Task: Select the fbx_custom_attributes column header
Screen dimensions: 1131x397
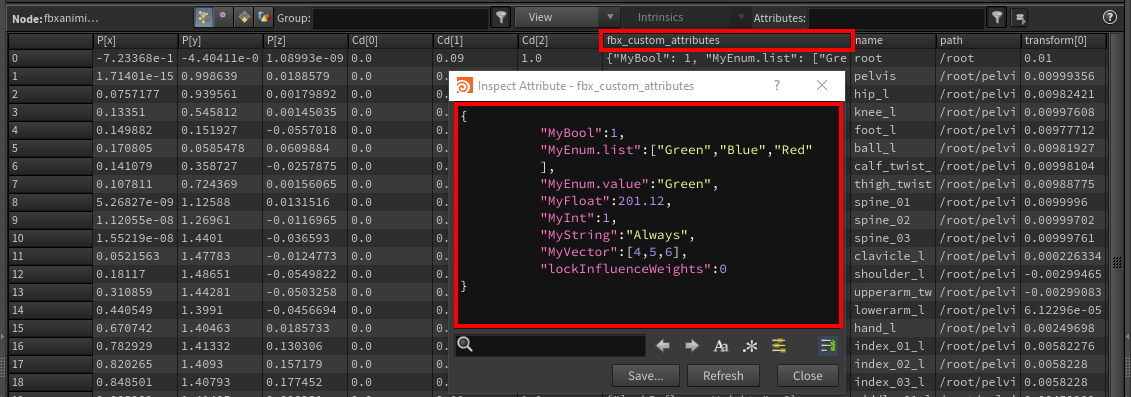Action: click(x=726, y=41)
